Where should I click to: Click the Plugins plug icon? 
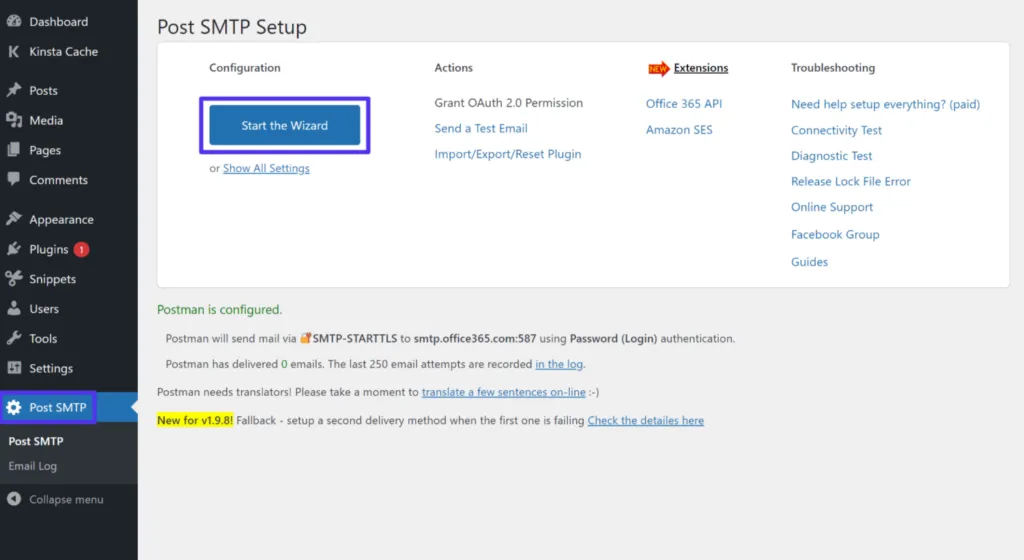(14, 249)
